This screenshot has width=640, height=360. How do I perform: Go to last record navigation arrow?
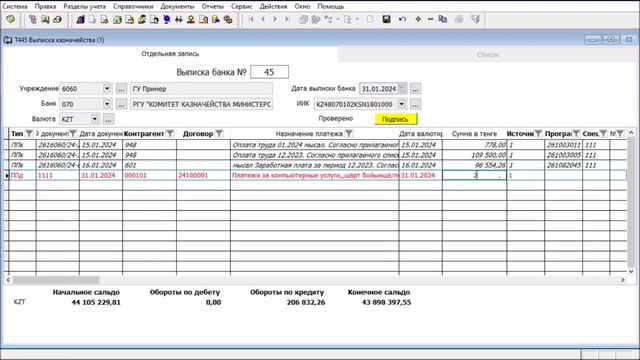point(287,19)
